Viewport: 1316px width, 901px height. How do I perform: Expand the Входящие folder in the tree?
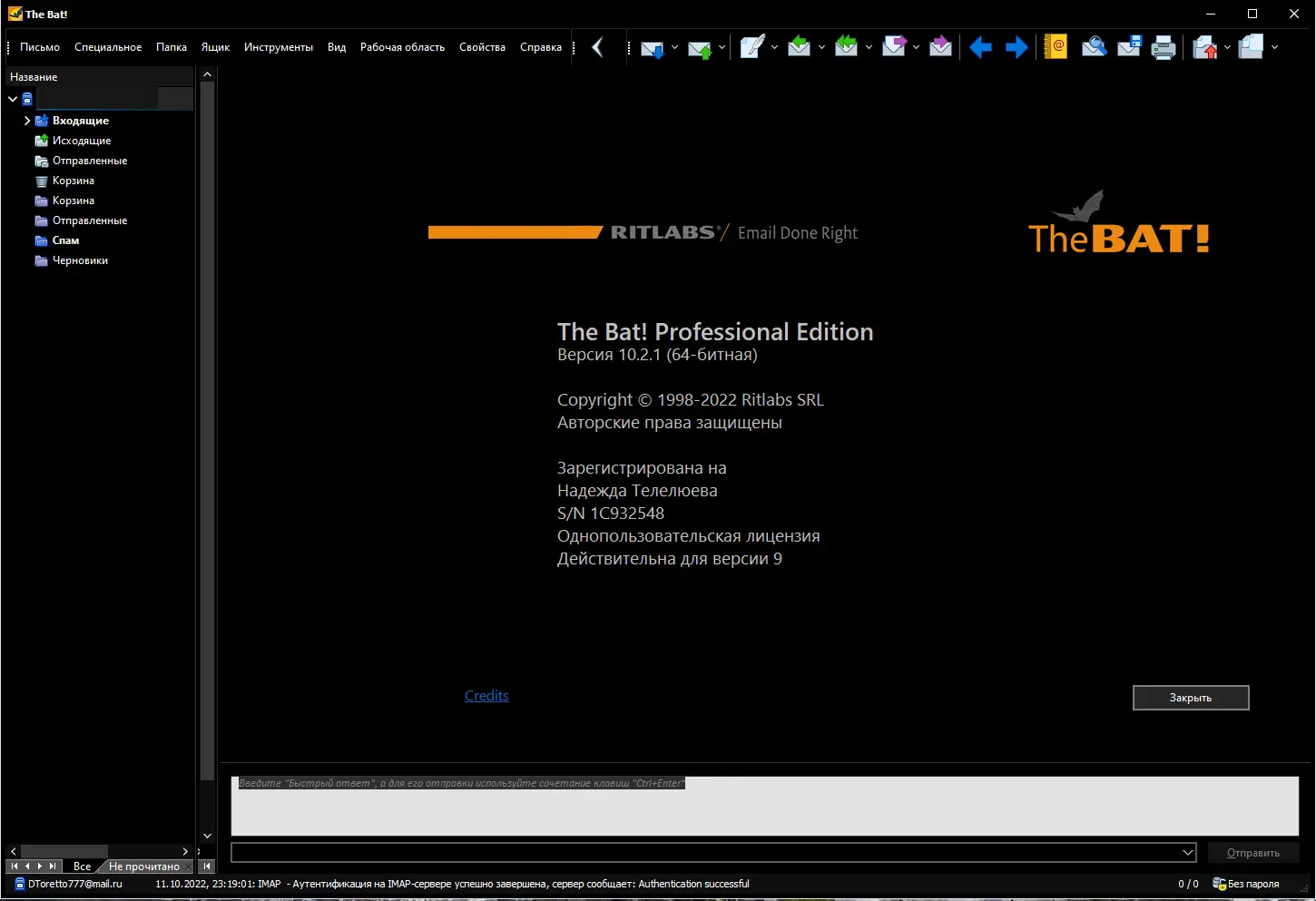[28, 120]
